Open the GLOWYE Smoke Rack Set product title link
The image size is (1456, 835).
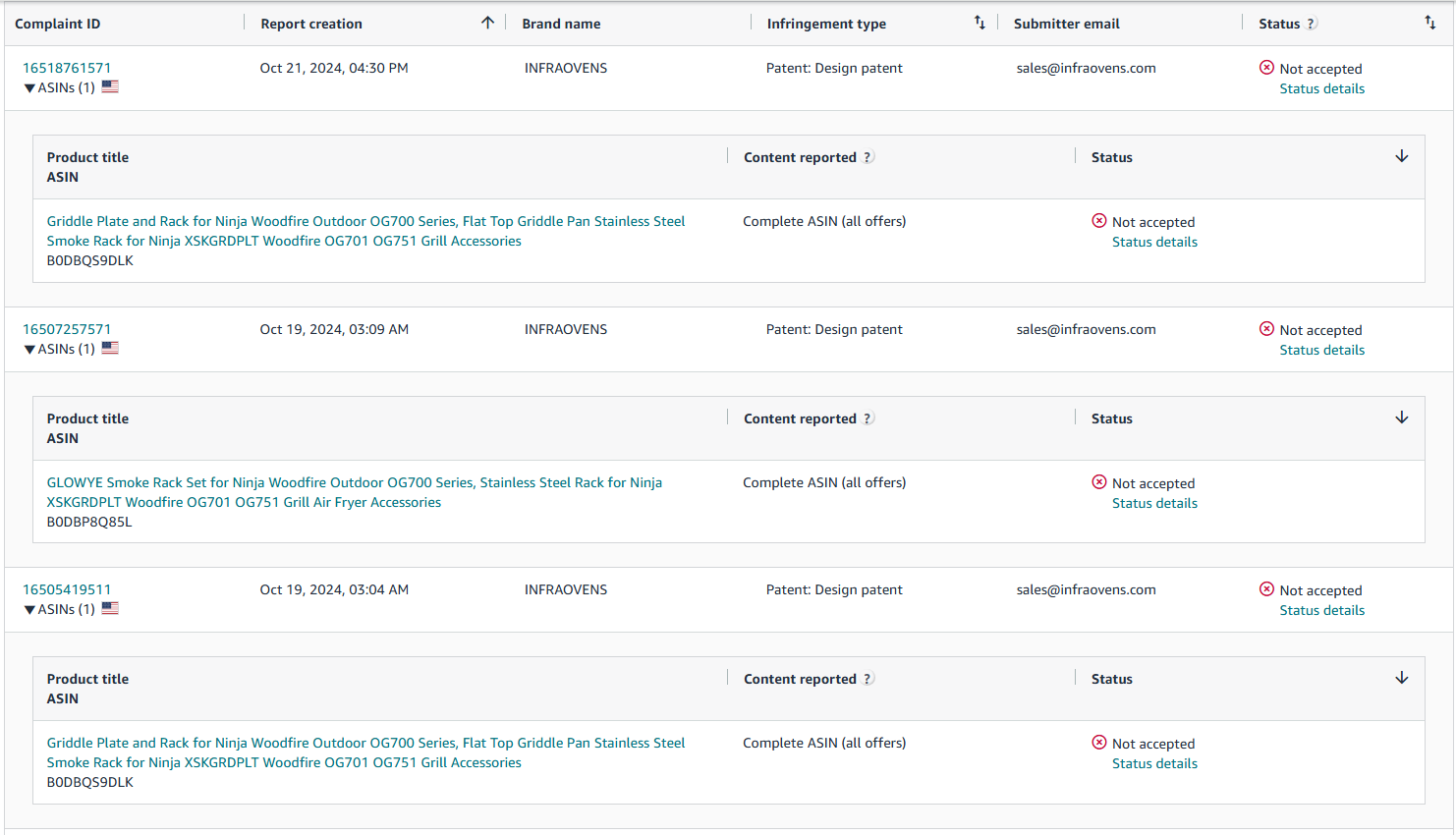pyautogui.click(x=355, y=492)
